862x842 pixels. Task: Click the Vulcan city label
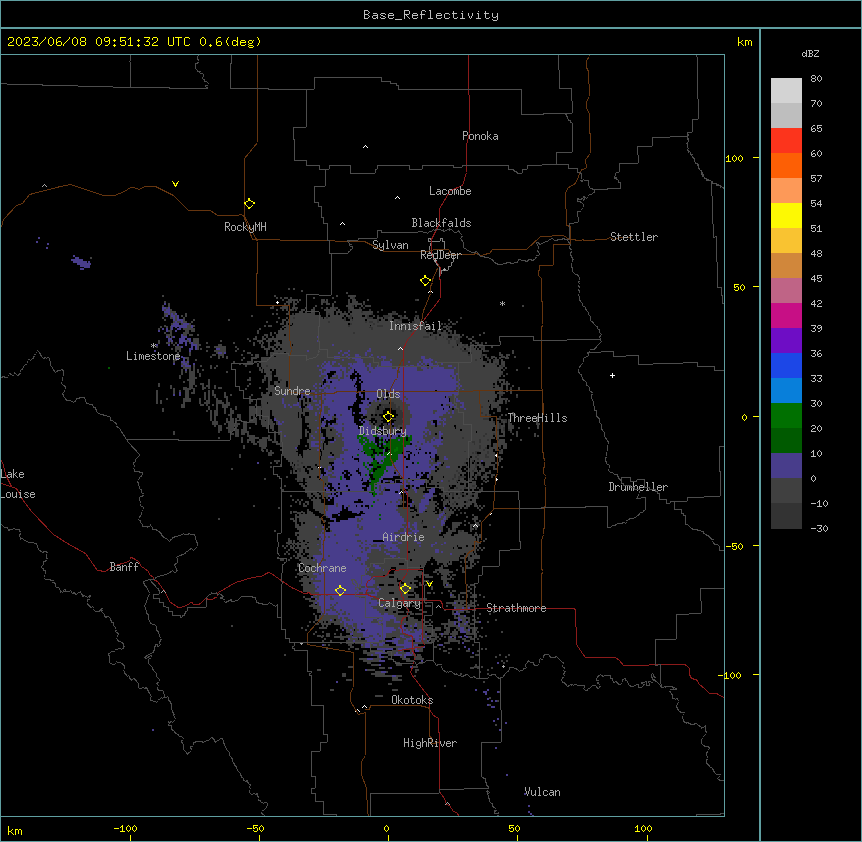tap(542, 792)
